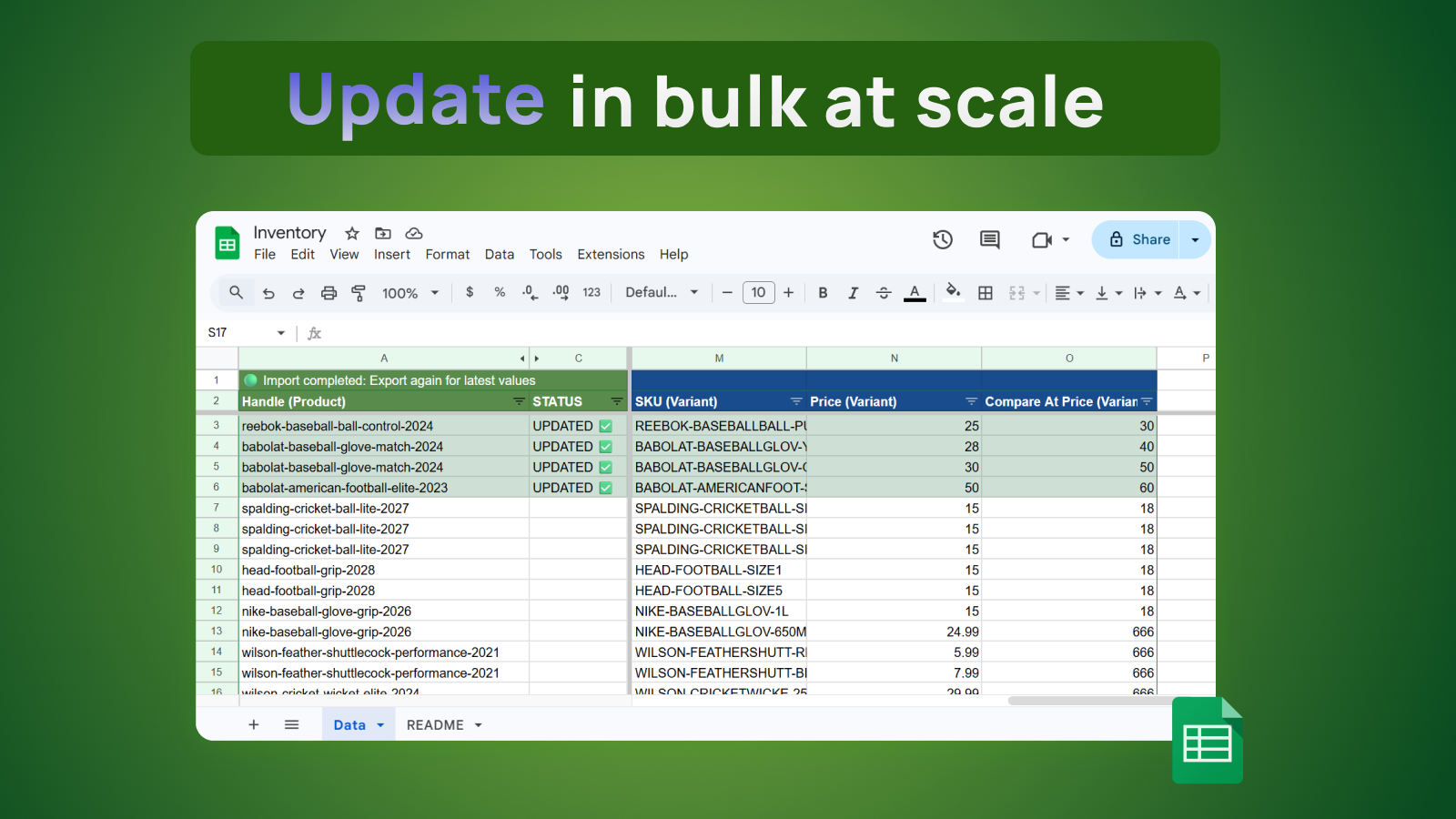Open the Edit menu

(303, 255)
